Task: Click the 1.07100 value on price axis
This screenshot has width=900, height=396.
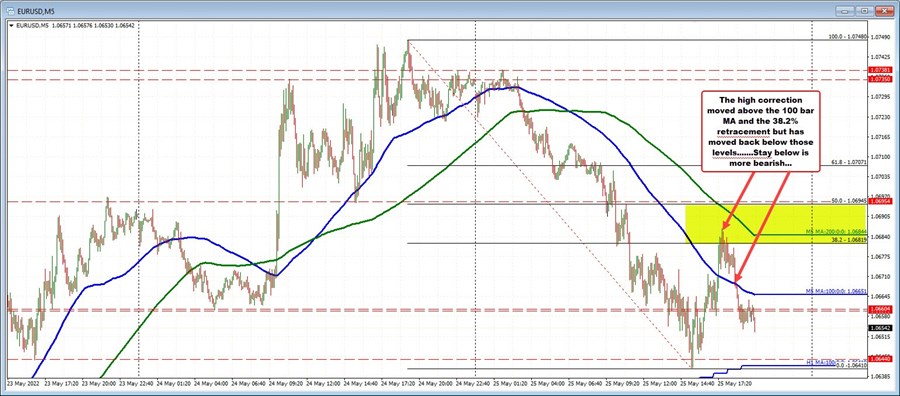Action: (x=881, y=157)
